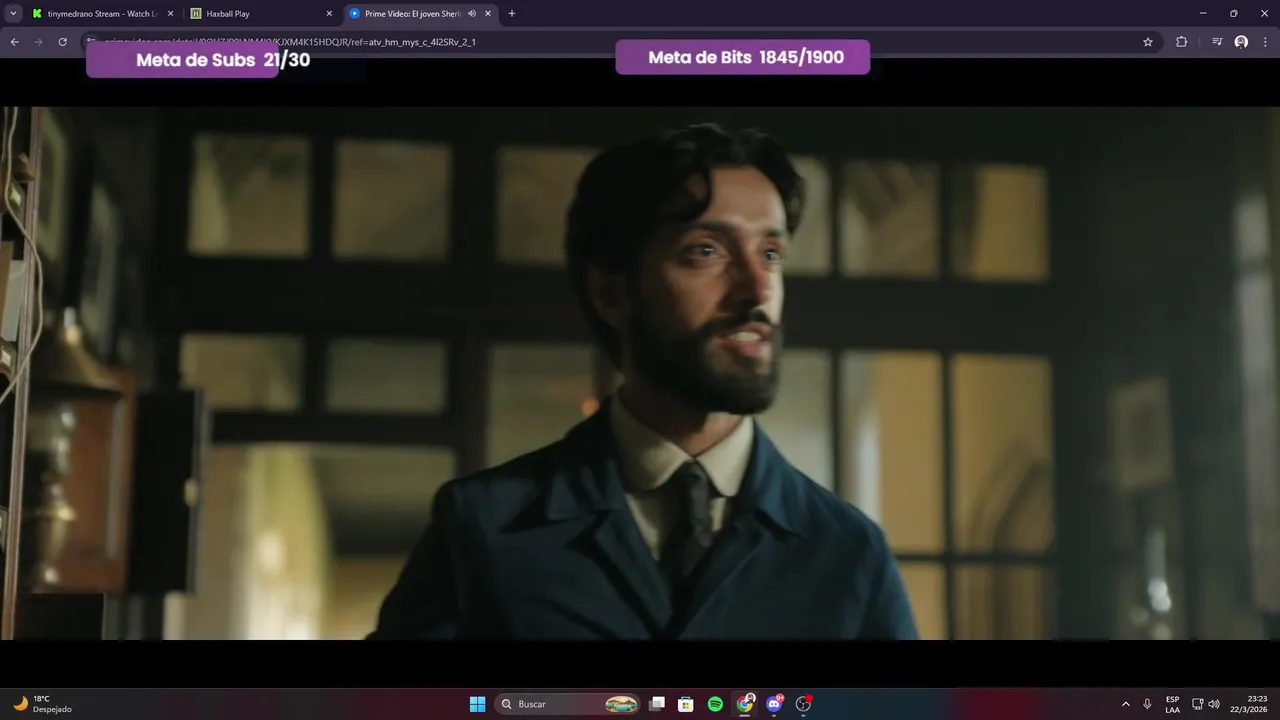
Task: Open the weather widget showing 18°C
Action: click(x=43, y=704)
